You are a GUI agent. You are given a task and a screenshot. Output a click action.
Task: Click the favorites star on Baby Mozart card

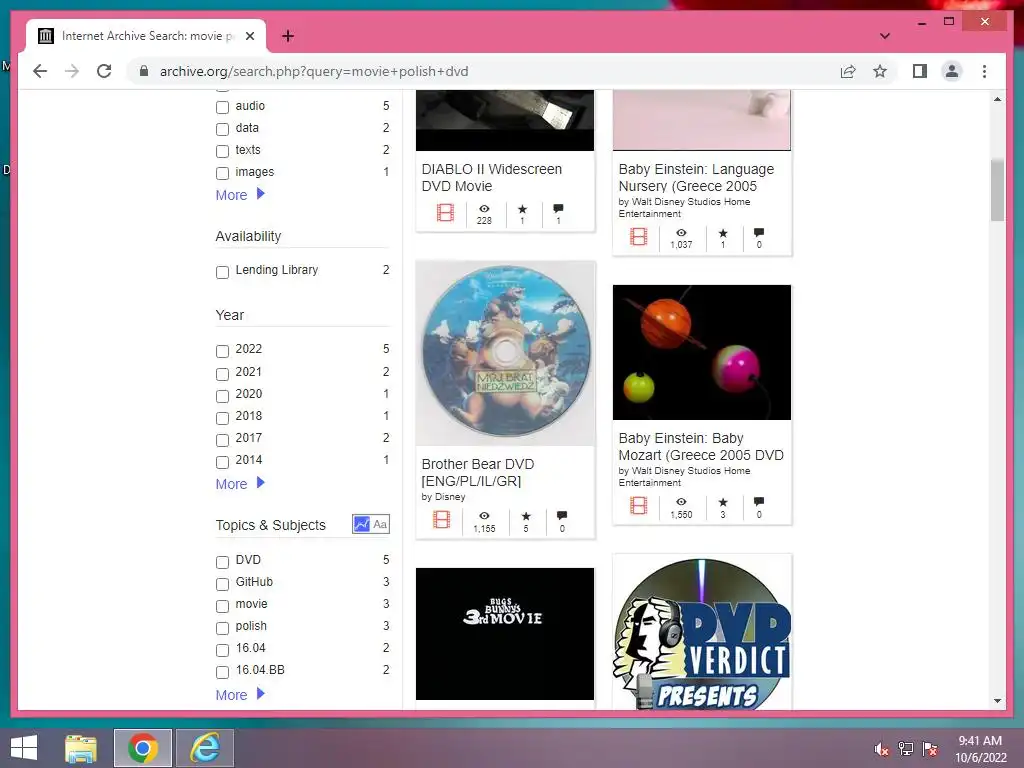(723, 502)
